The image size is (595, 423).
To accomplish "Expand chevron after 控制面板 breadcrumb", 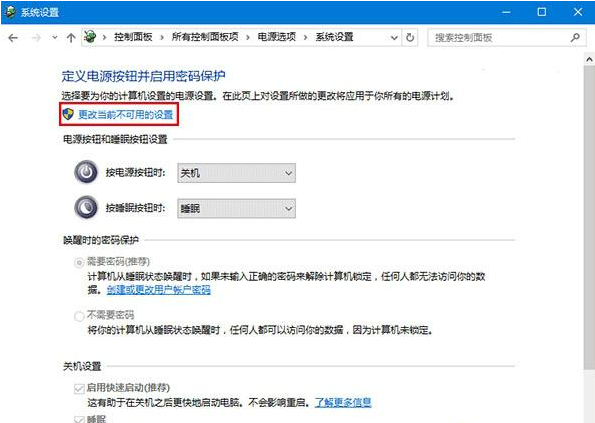I will (x=162, y=38).
